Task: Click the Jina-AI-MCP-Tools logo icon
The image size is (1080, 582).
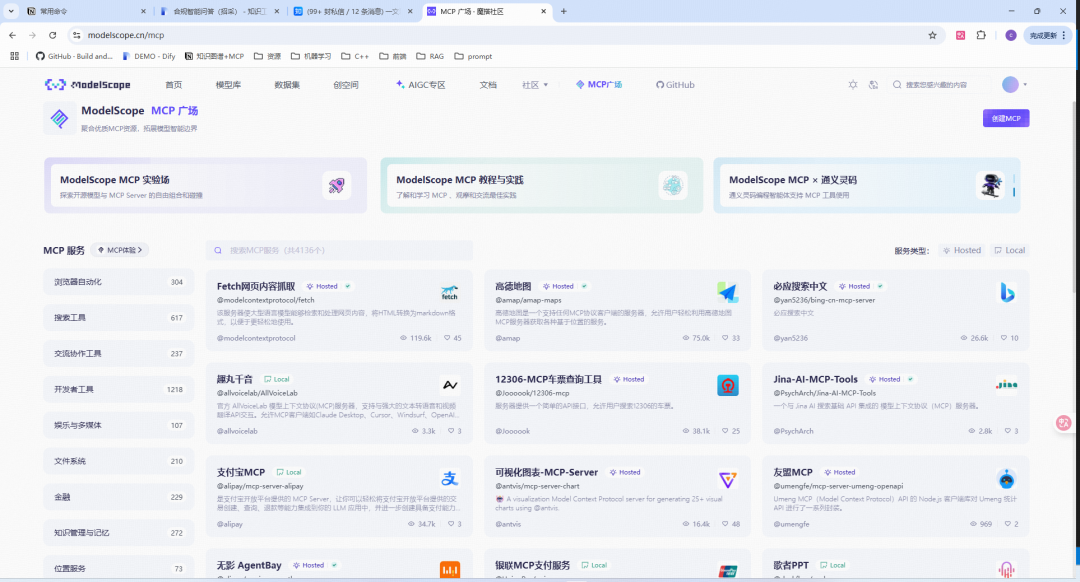Action: pyautogui.click(x=1006, y=385)
